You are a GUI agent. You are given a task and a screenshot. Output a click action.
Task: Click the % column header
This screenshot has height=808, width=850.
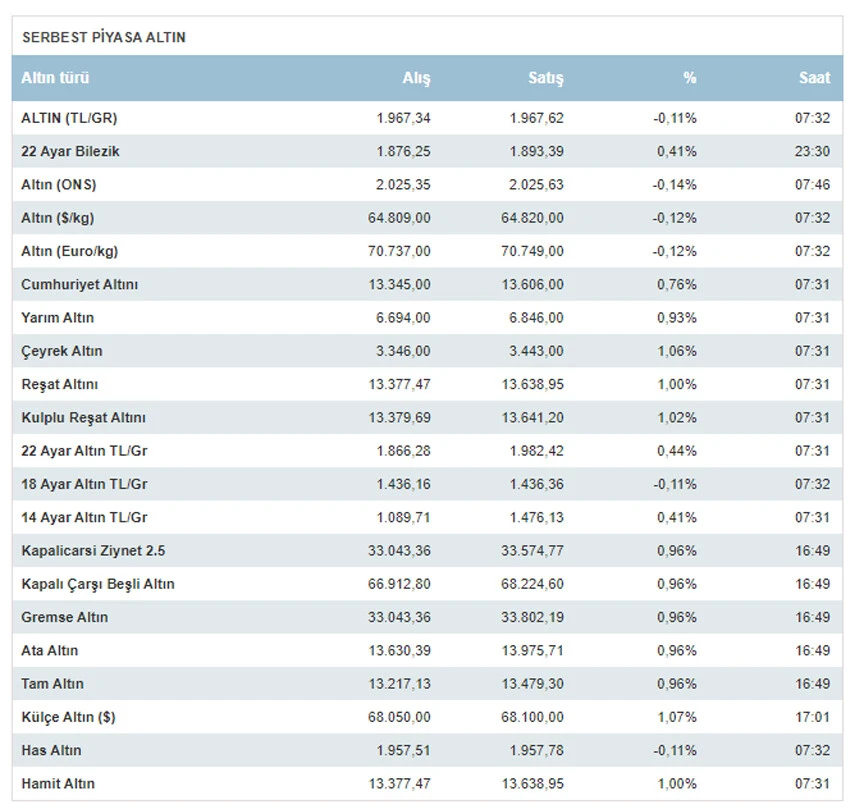pos(689,78)
